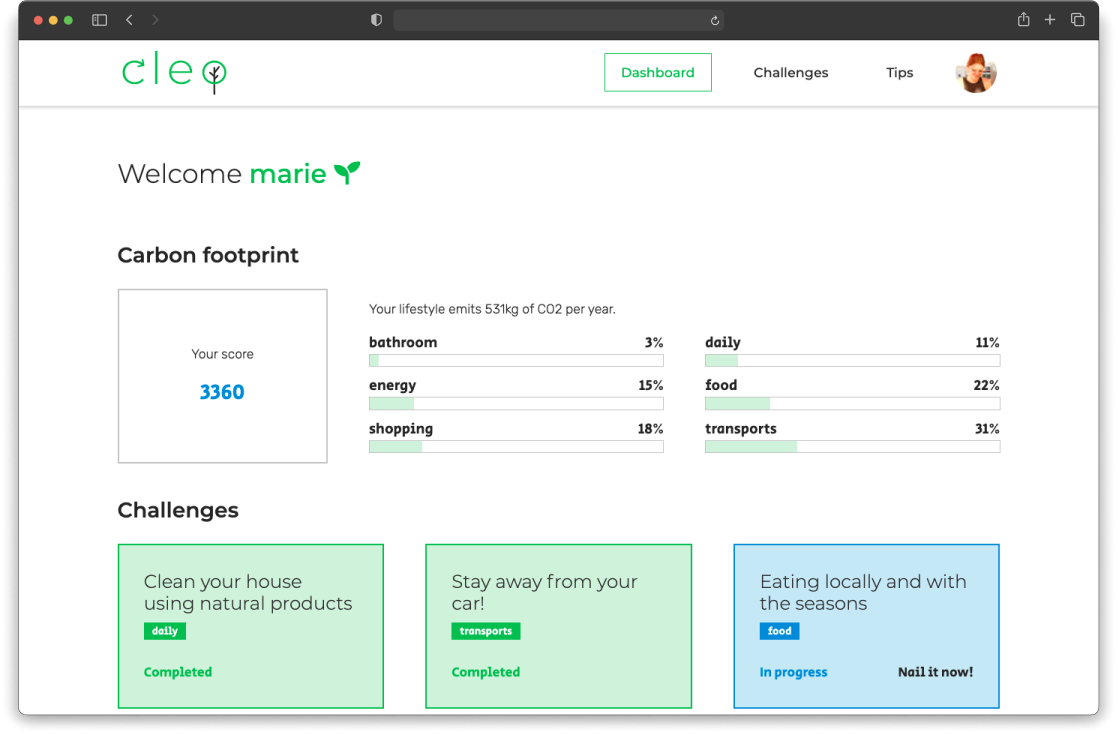
Task: Click the Nail it now! link
Action: click(x=935, y=672)
